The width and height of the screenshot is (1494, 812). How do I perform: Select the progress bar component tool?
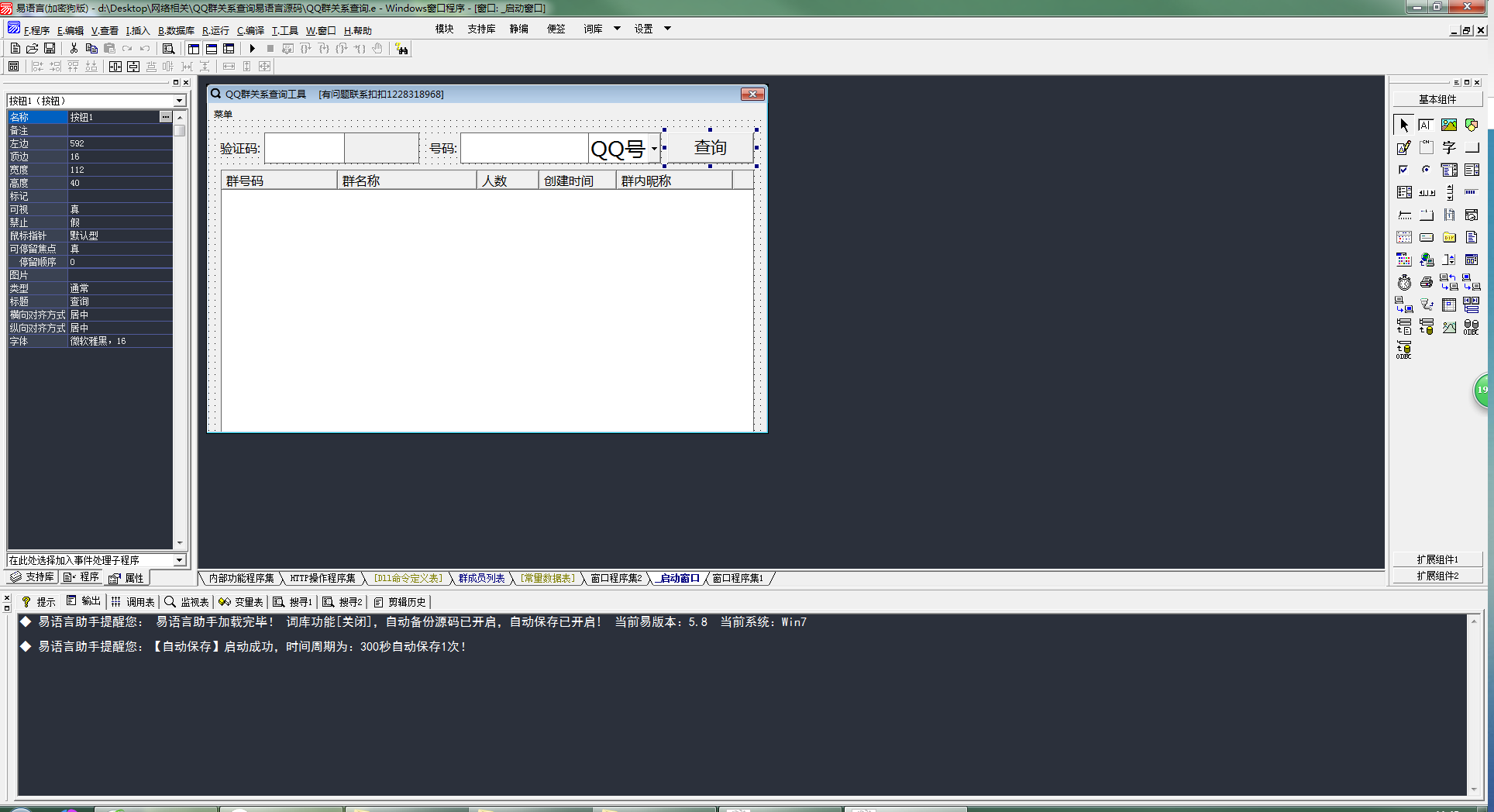point(1472,192)
